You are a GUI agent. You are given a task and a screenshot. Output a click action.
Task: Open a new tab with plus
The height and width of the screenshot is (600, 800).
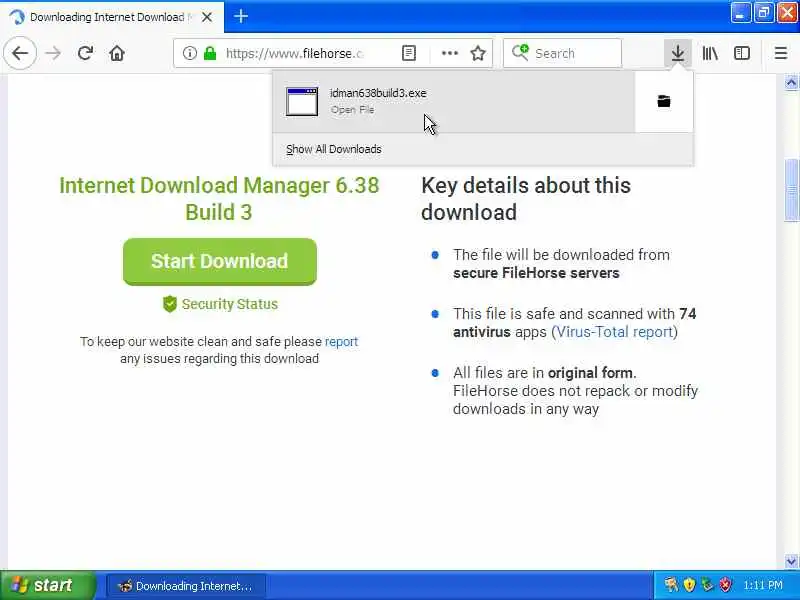click(241, 17)
